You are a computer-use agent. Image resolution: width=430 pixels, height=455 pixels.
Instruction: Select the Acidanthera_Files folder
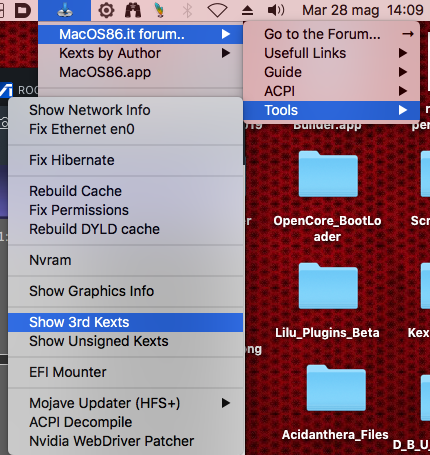click(x=335, y=403)
